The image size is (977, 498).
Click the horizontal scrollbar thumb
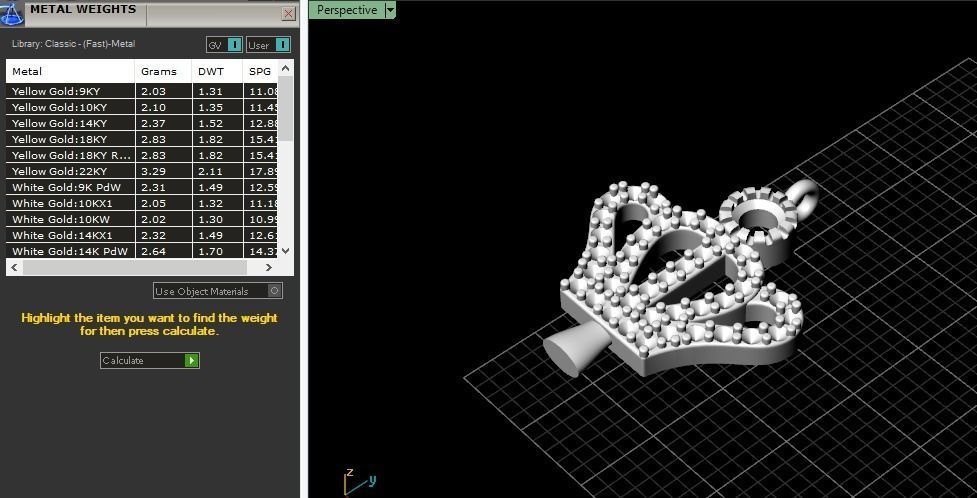pos(135,267)
